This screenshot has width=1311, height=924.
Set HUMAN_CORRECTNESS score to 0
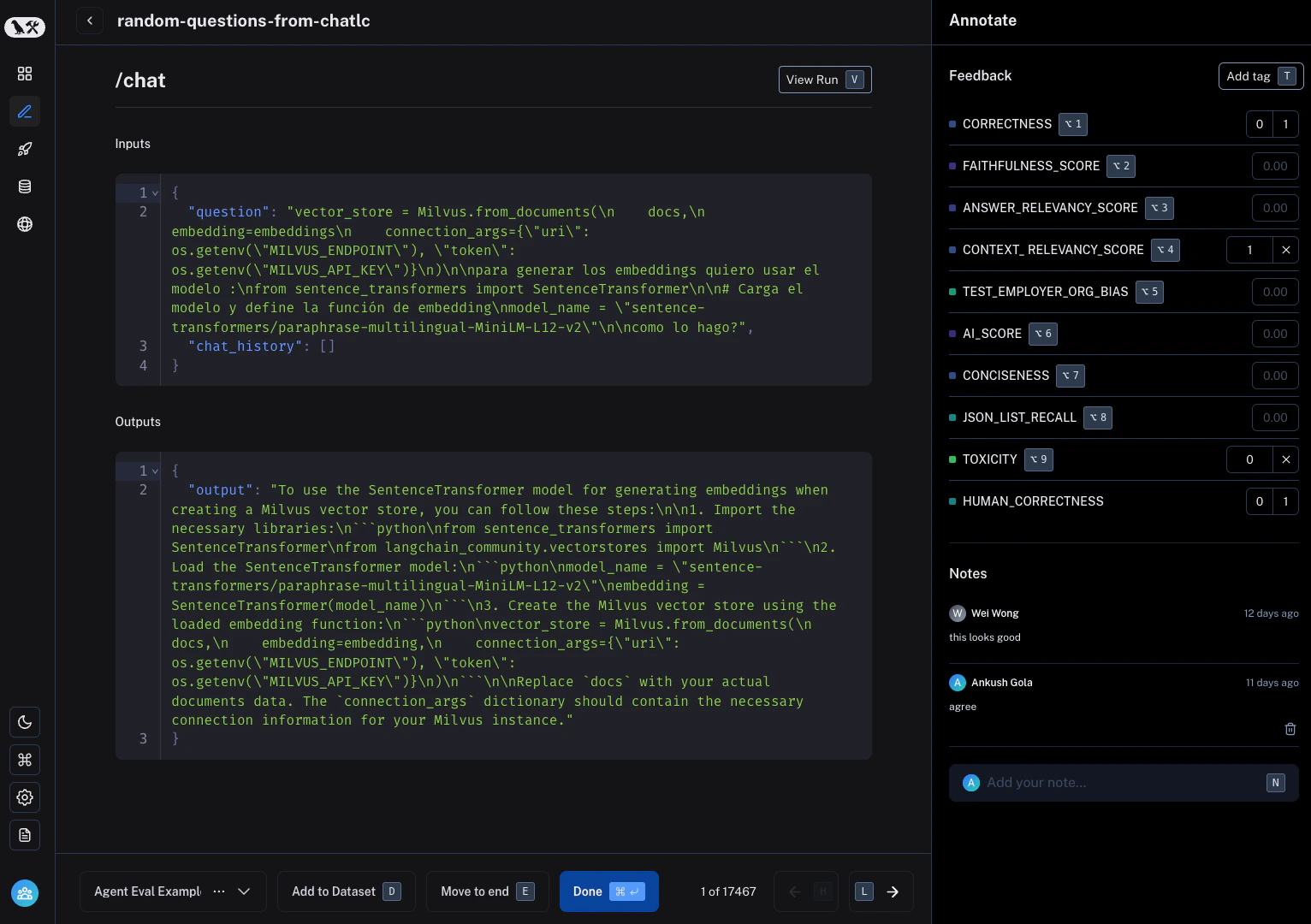[1259, 501]
